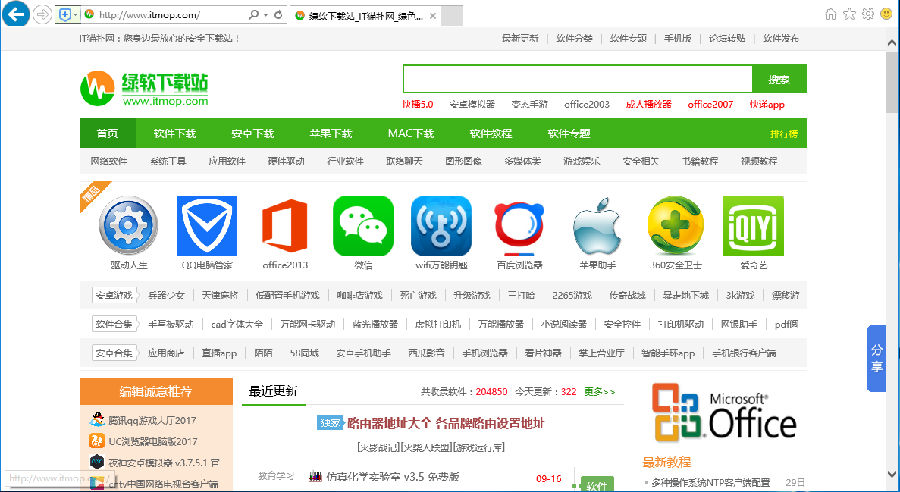
Task: Open the 直播app link
Action: click(x=219, y=353)
